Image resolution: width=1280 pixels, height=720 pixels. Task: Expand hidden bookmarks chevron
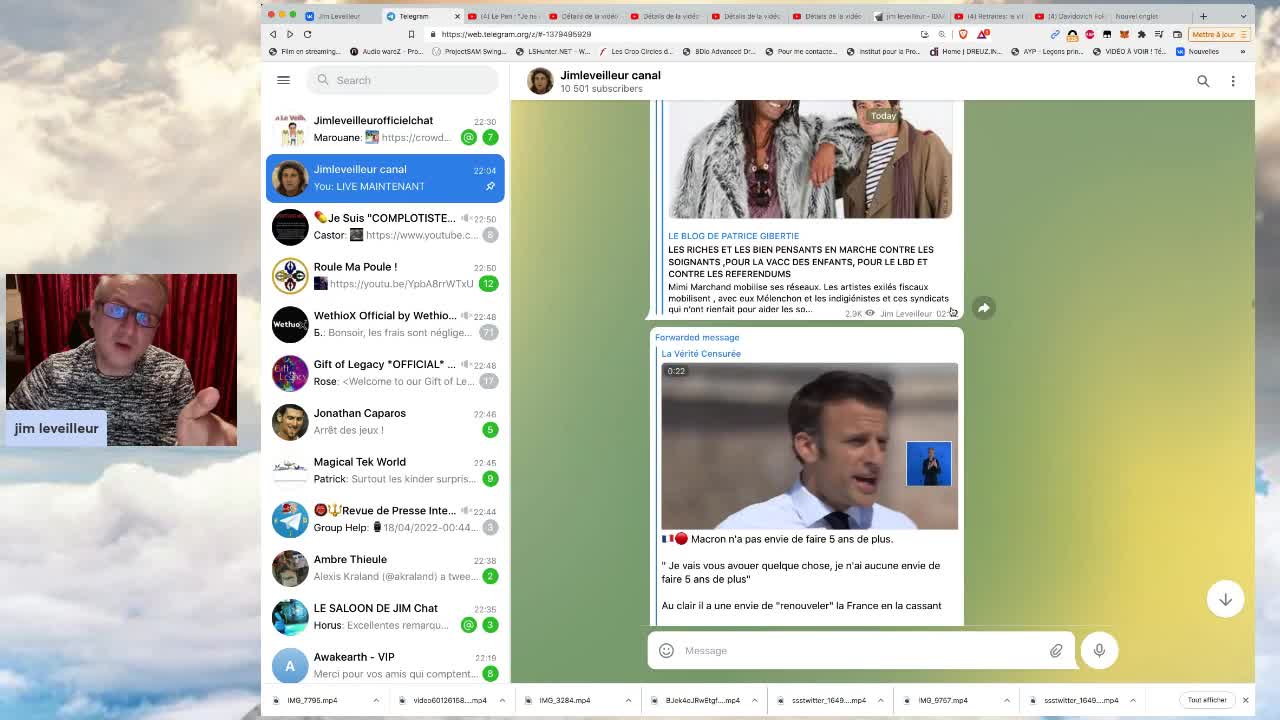click(1243, 51)
